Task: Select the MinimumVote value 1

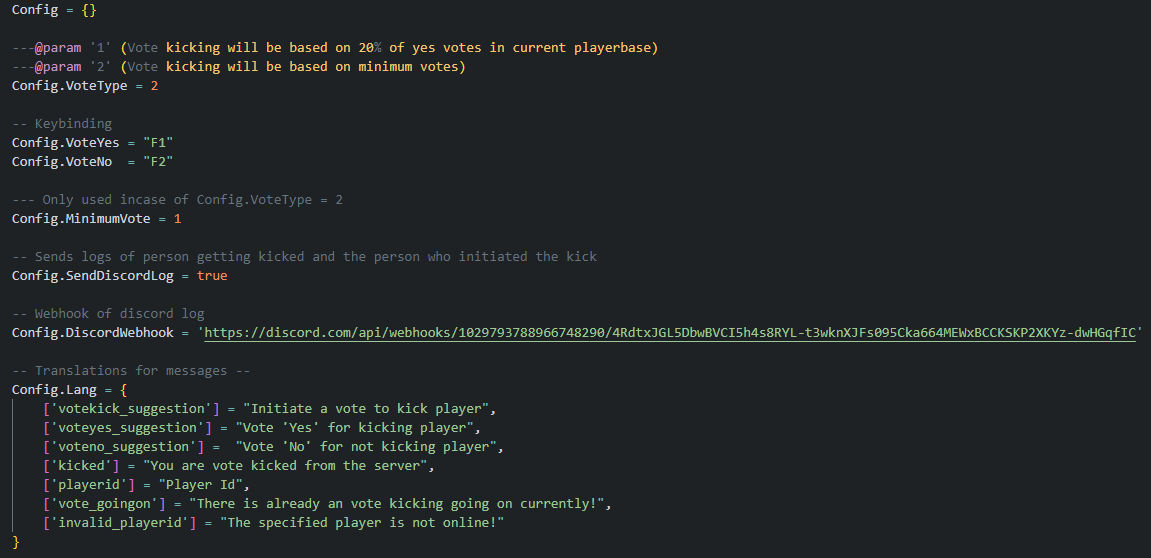Action: coord(177,218)
